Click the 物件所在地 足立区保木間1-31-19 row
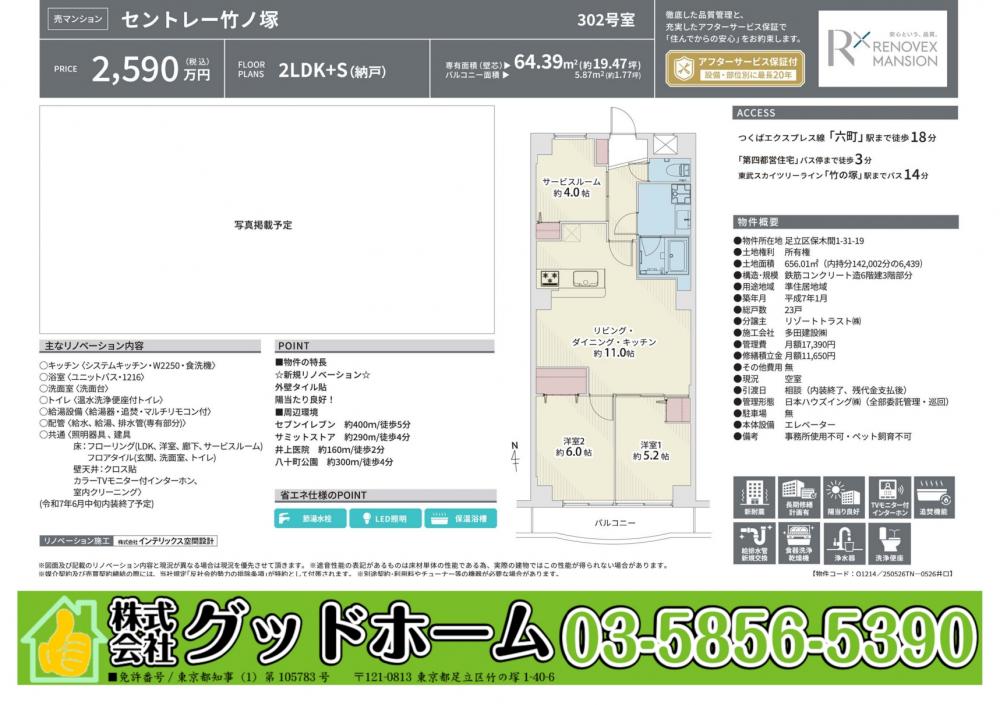Screen dimensions: 1000x705 pos(799,241)
